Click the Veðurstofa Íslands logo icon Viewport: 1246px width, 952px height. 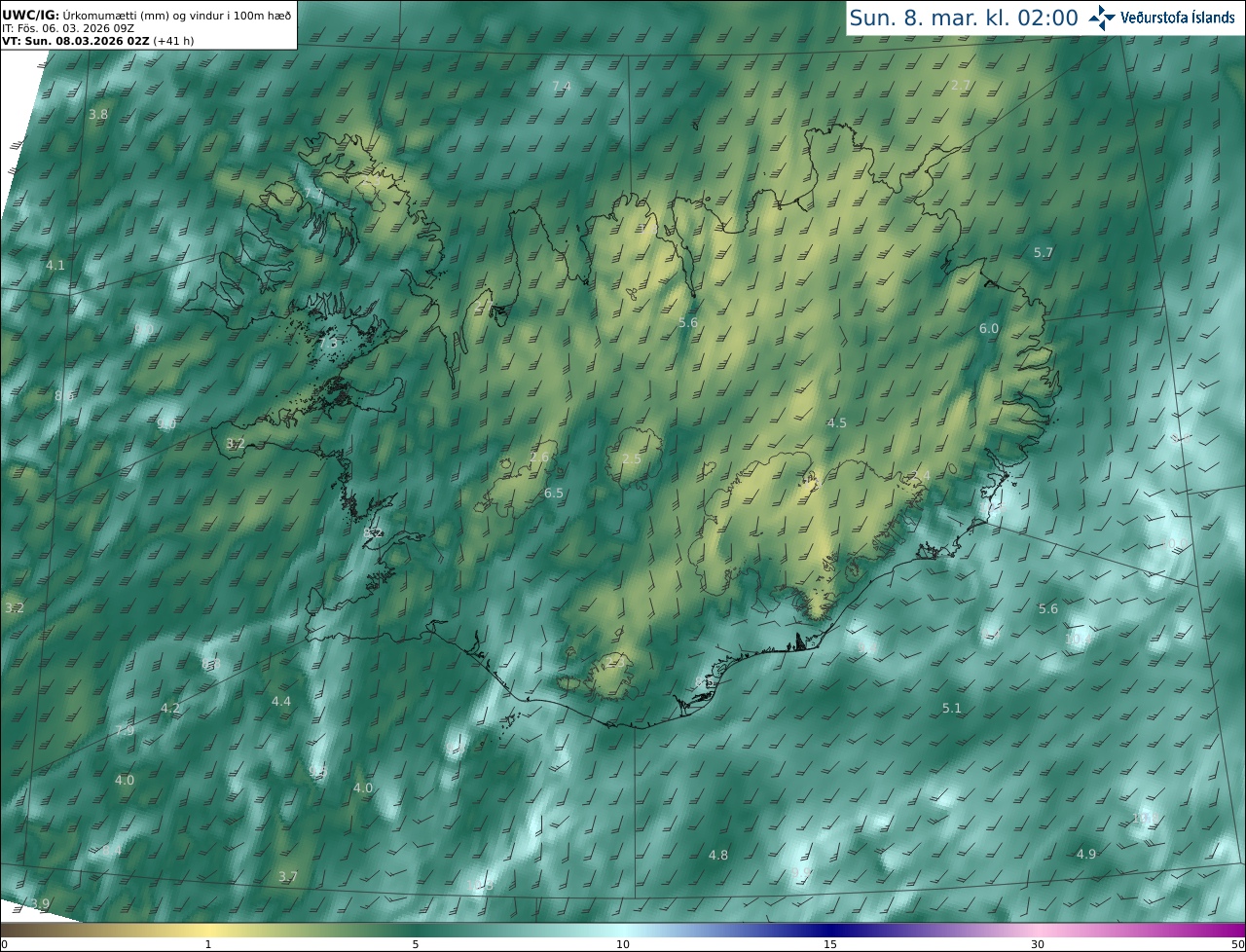(x=1103, y=18)
